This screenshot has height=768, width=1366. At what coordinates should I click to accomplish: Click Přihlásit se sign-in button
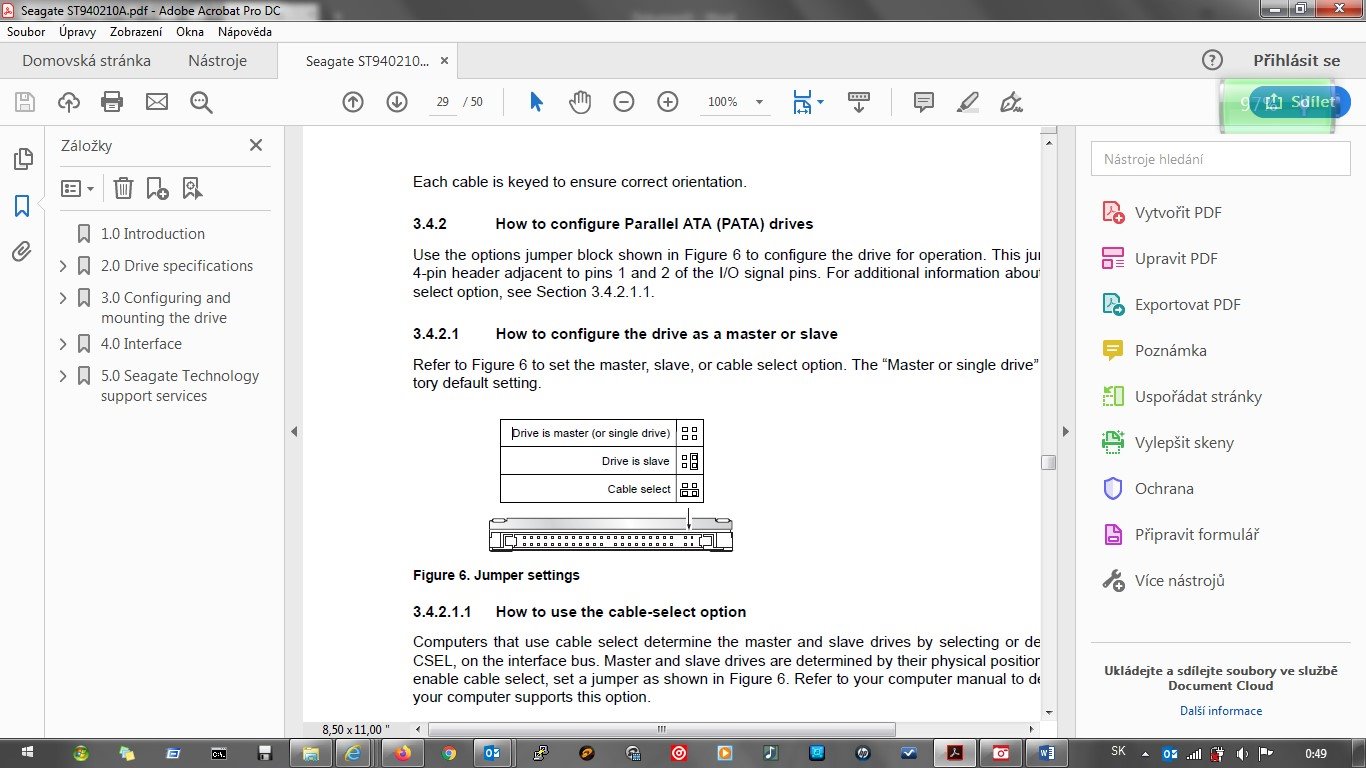click(x=1297, y=60)
